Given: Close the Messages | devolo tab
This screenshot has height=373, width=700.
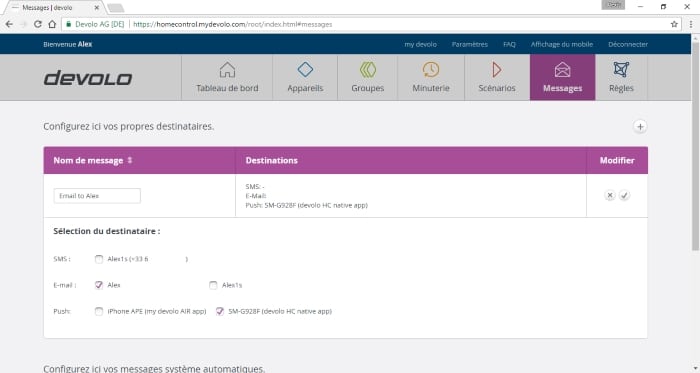Looking at the screenshot, I should point(96,8).
